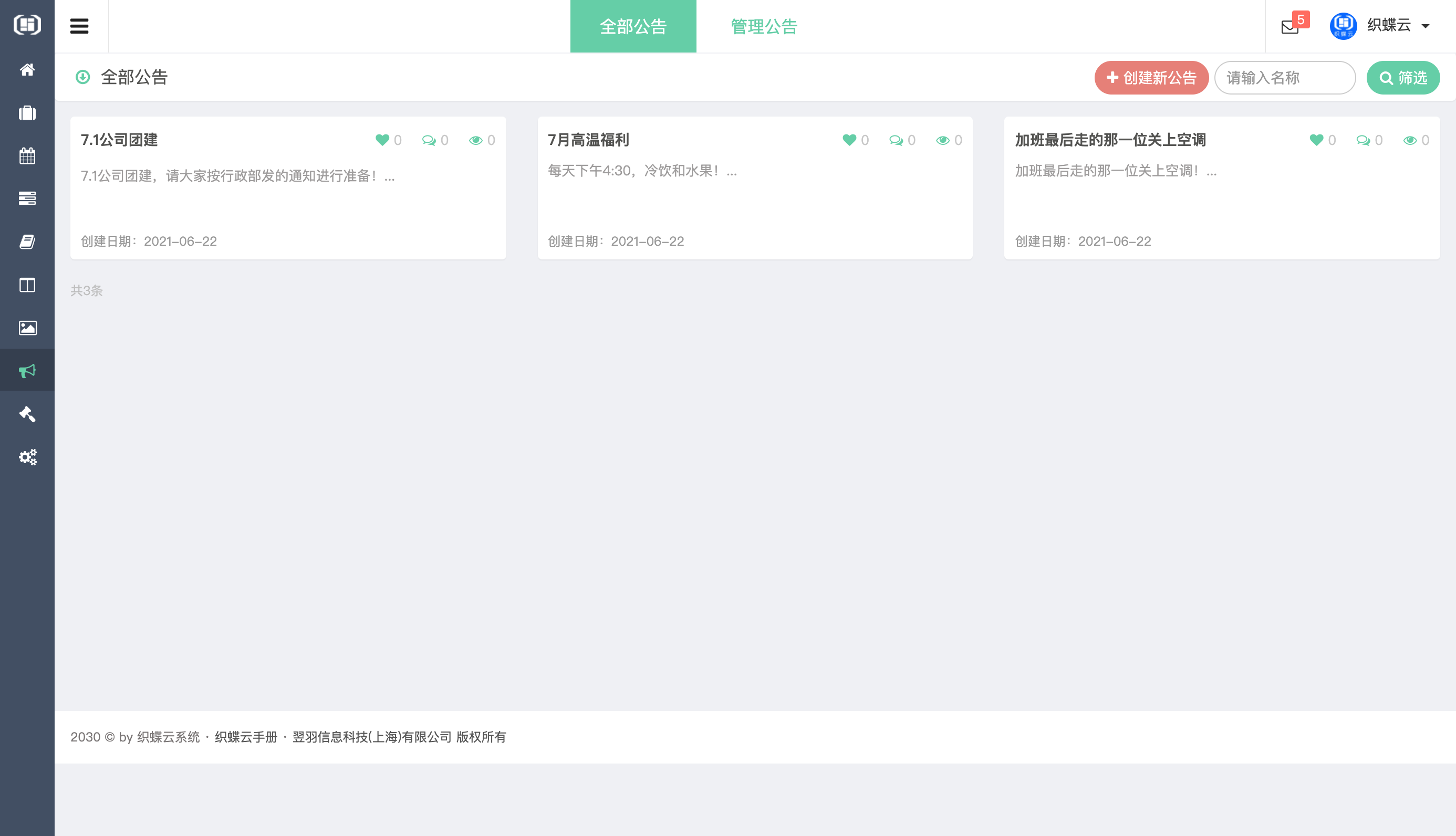The image size is (1456, 836).
Task: Open the gavel icon in sidebar
Action: click(x=27, y=414)
